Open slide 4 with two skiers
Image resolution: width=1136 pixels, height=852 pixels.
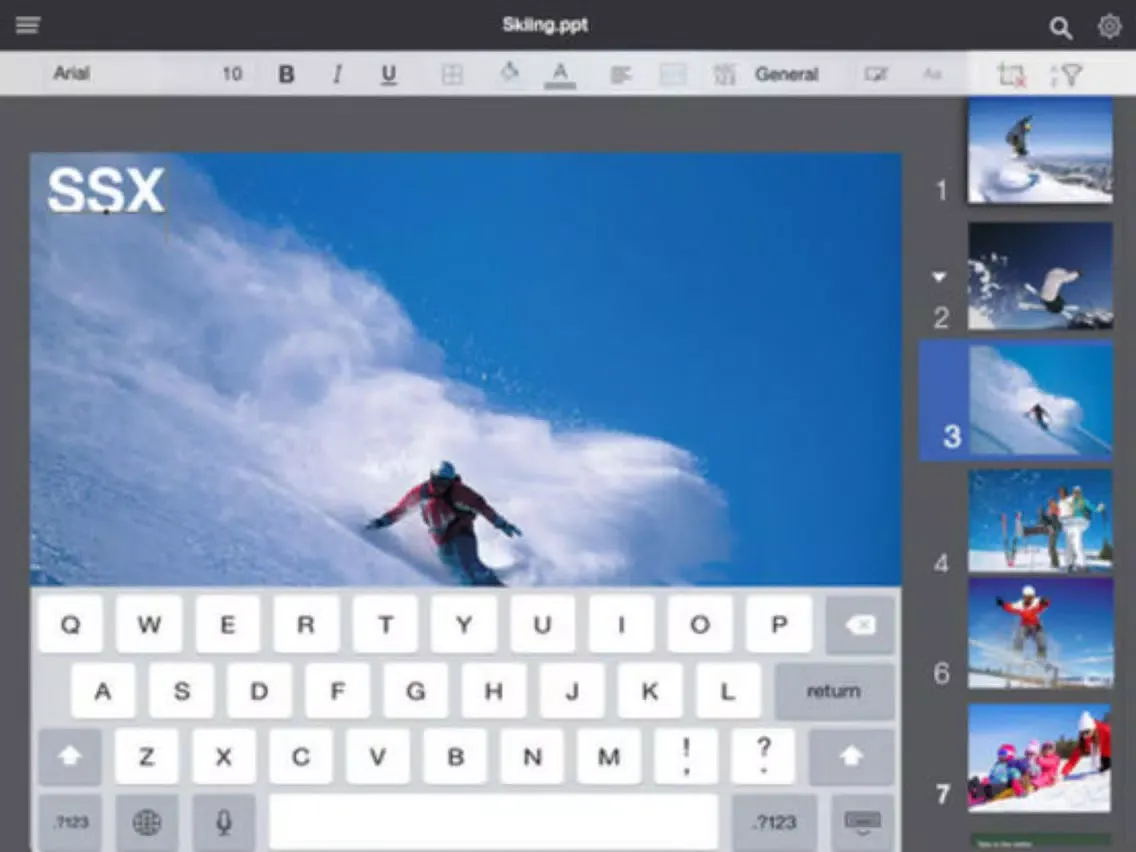point(1040,521)
